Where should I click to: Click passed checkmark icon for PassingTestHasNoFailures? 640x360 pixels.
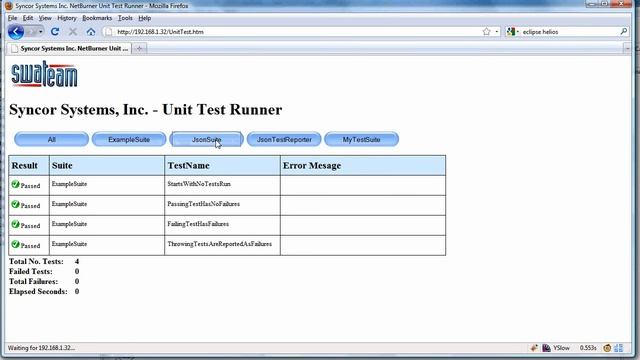click(16, 204)
